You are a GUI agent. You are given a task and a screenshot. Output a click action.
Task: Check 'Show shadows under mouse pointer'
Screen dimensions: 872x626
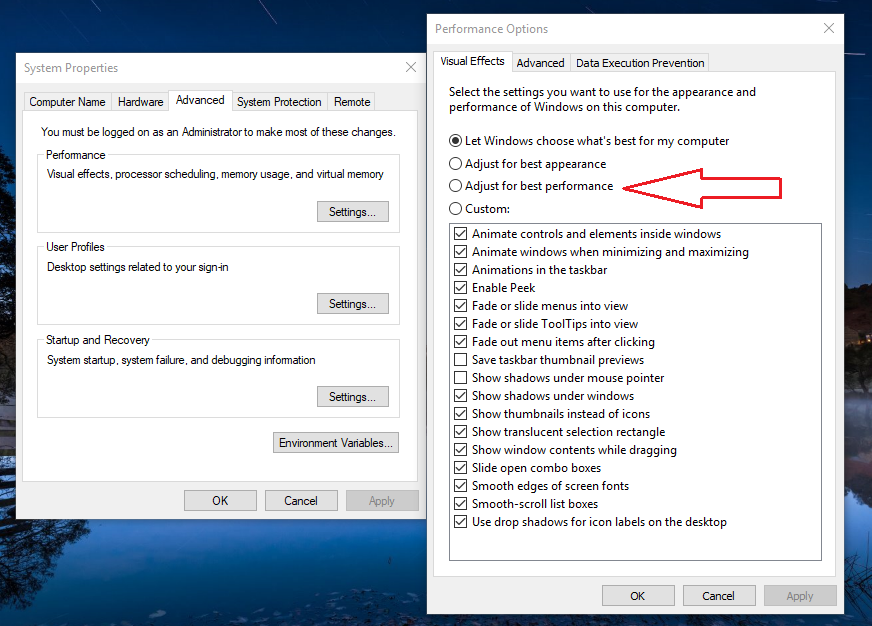[461, 378]
